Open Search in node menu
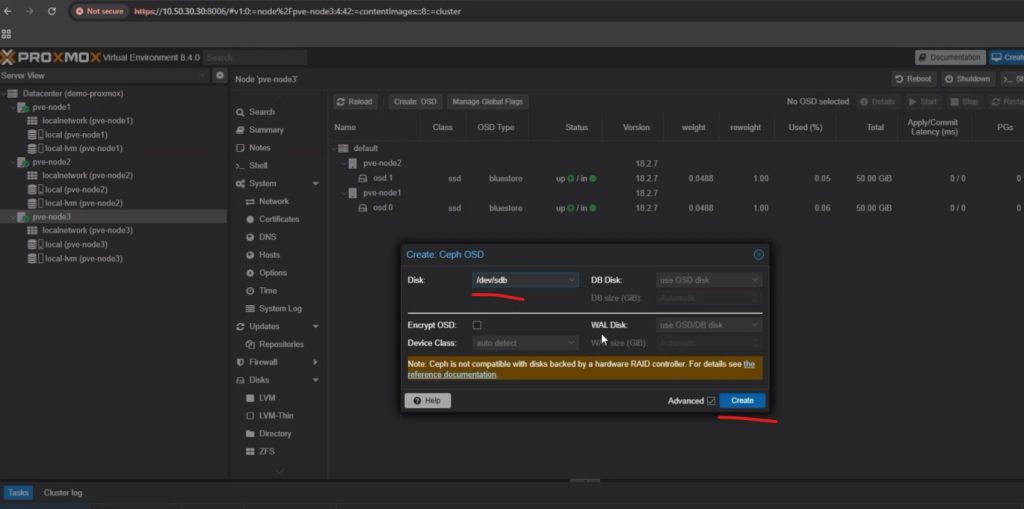 (262, 112)
